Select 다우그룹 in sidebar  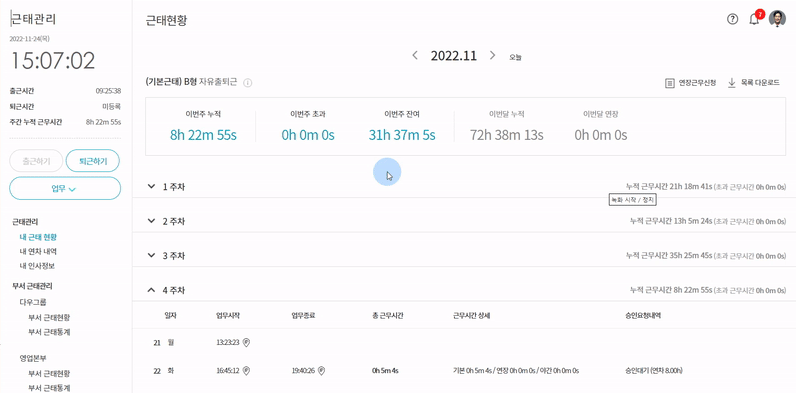click(x=33, y=302)
